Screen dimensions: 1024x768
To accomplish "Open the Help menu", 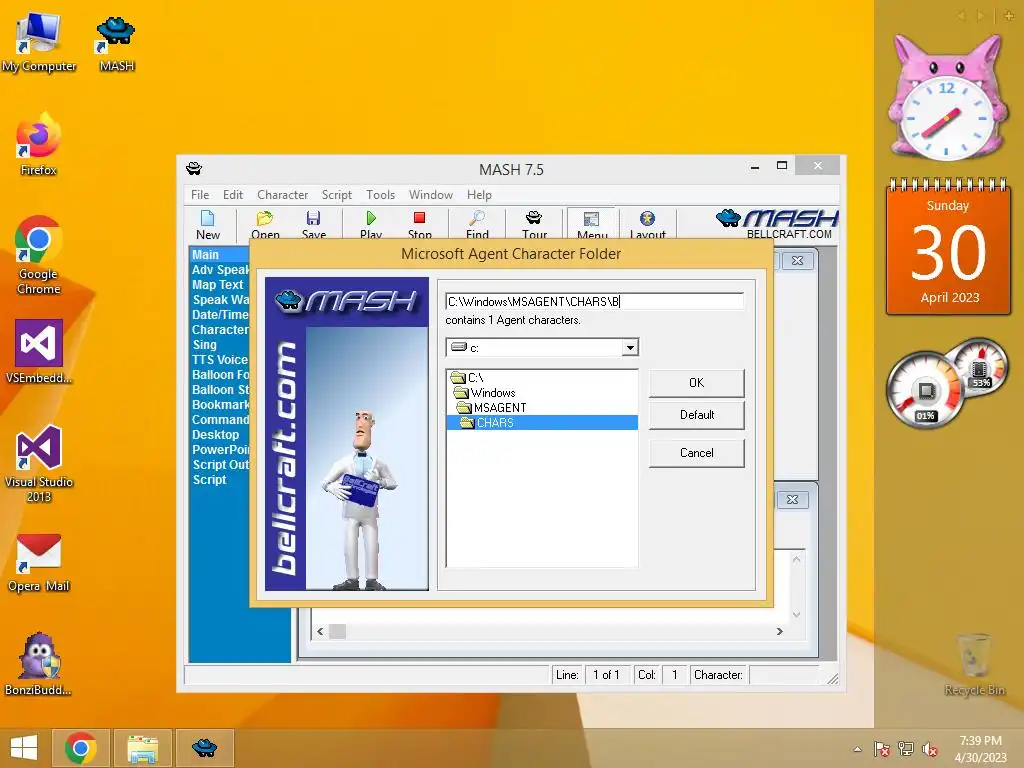I will click(x=479, y=195).
